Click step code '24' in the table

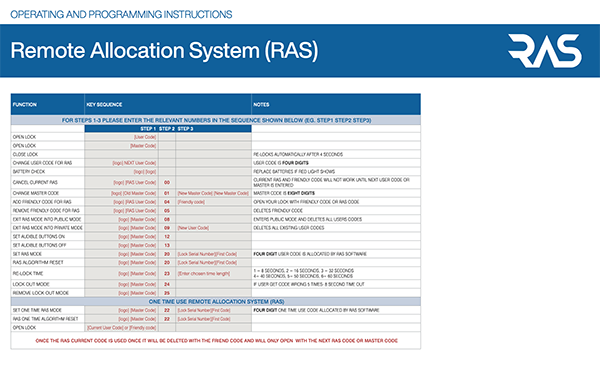click(167, 284)
